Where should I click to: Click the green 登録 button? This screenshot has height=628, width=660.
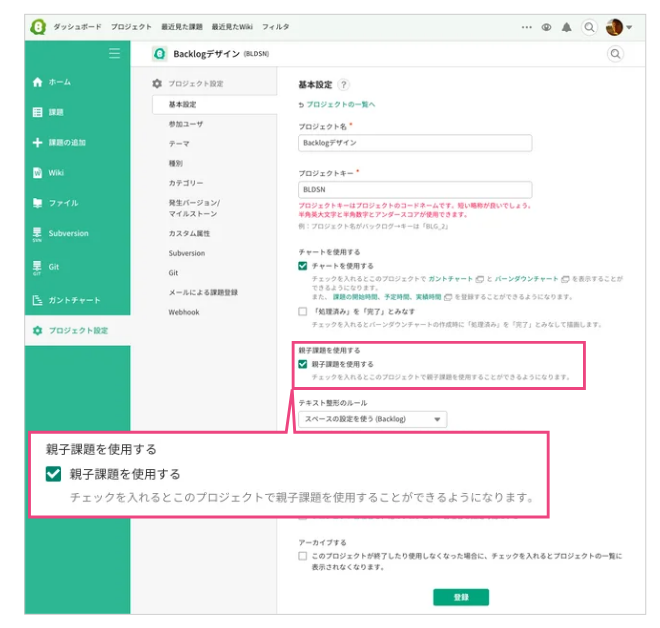tap(461, 597)
